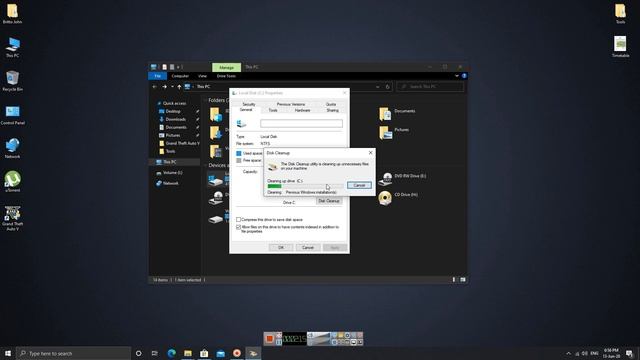Open the user folder desktop icon
This screenshot has height=360, width=640.
pyautogui.click(x=12, y=13)
